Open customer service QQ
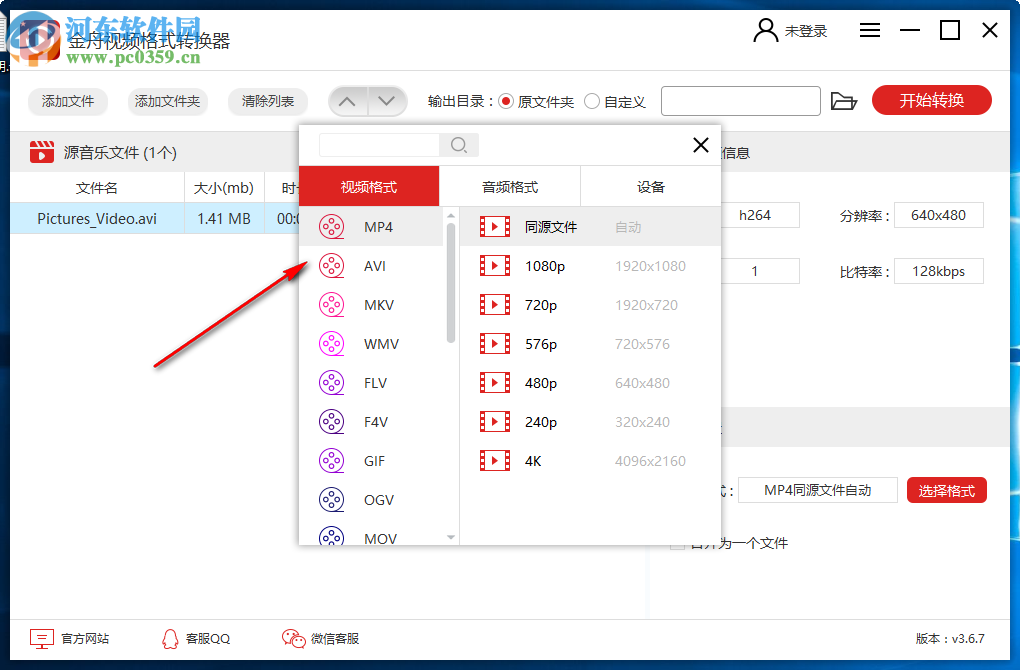 coord(196,638)
